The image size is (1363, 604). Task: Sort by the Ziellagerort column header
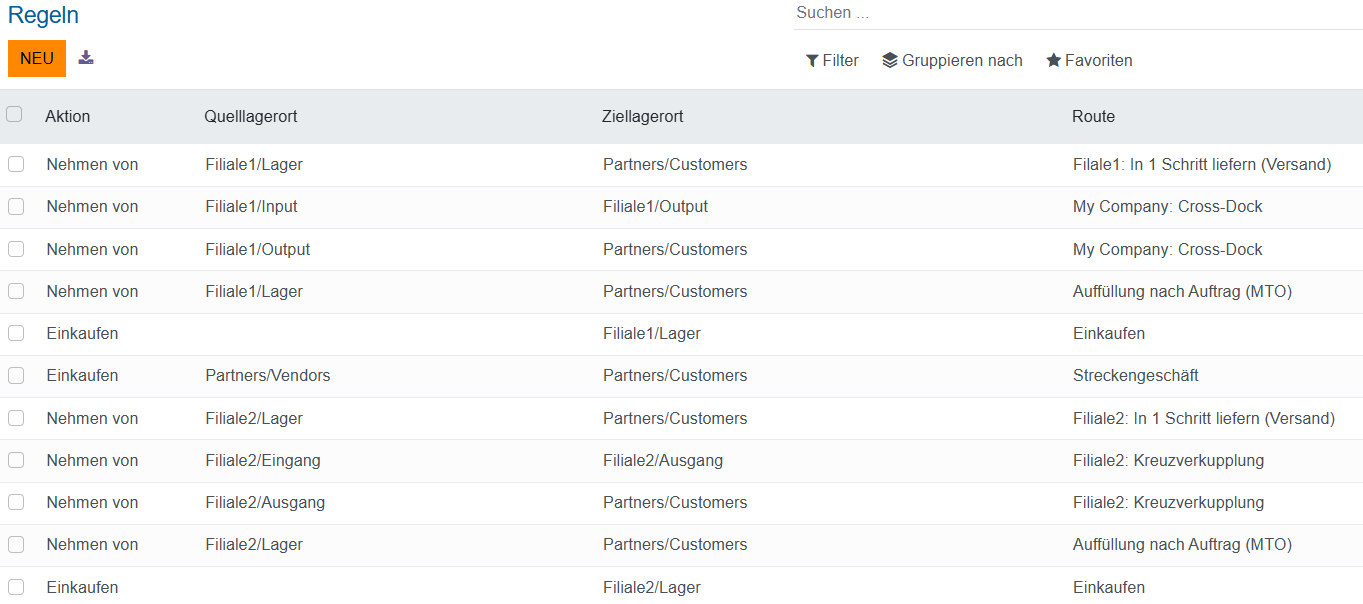click(643, 117)
